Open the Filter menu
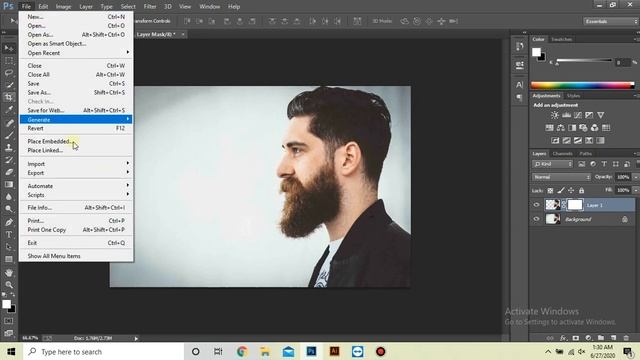This screenshot has width=640, height=360. click(150, 7)
